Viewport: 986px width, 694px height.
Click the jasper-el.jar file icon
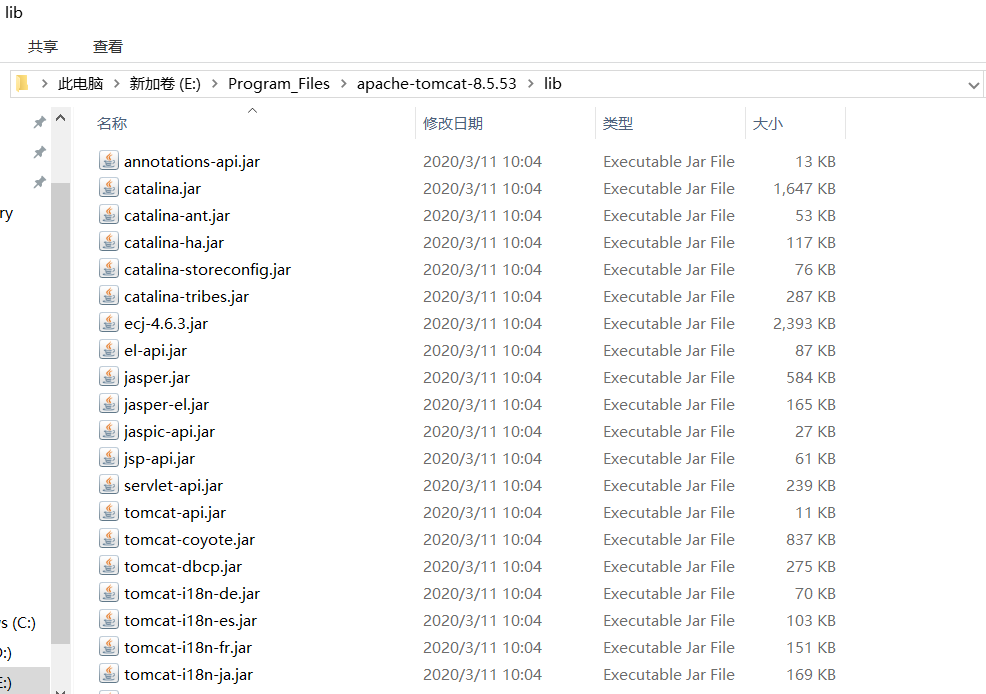point(109,404)
